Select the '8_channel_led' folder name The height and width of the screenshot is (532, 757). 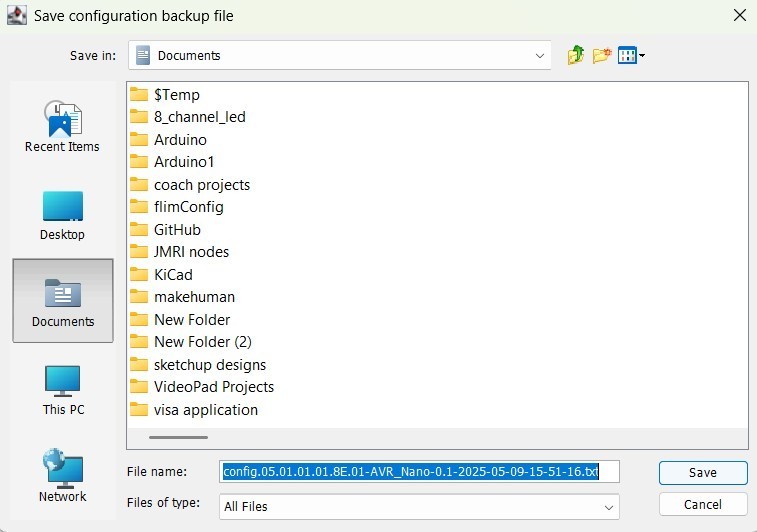click(x=200, y=117)
